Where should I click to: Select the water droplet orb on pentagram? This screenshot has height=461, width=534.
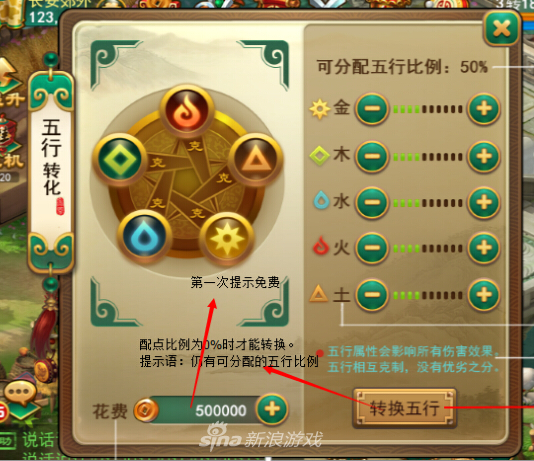144,236
